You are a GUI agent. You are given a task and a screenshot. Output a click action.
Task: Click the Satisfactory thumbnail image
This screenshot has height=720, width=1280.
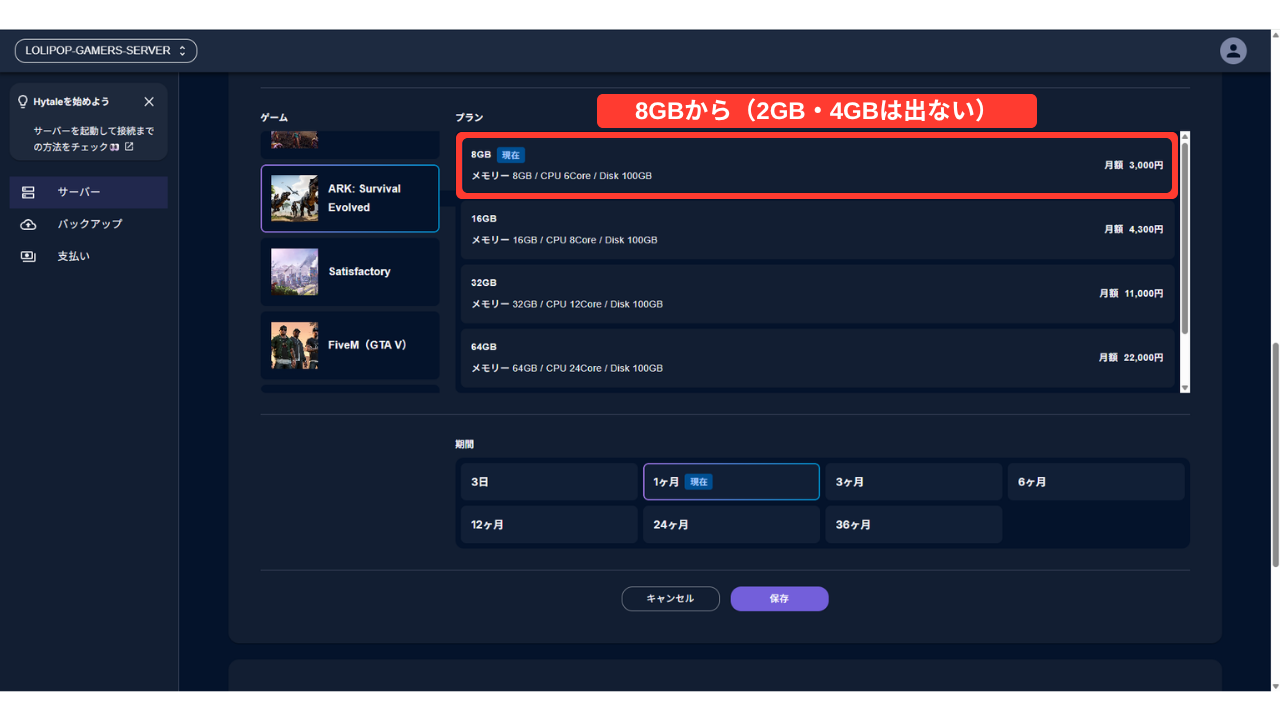coord(294,272)
